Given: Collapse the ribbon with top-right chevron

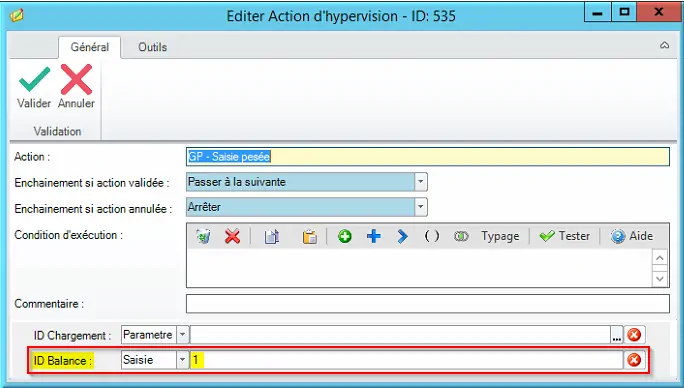Looking at the screenshot, I should (x=664, y=45).
